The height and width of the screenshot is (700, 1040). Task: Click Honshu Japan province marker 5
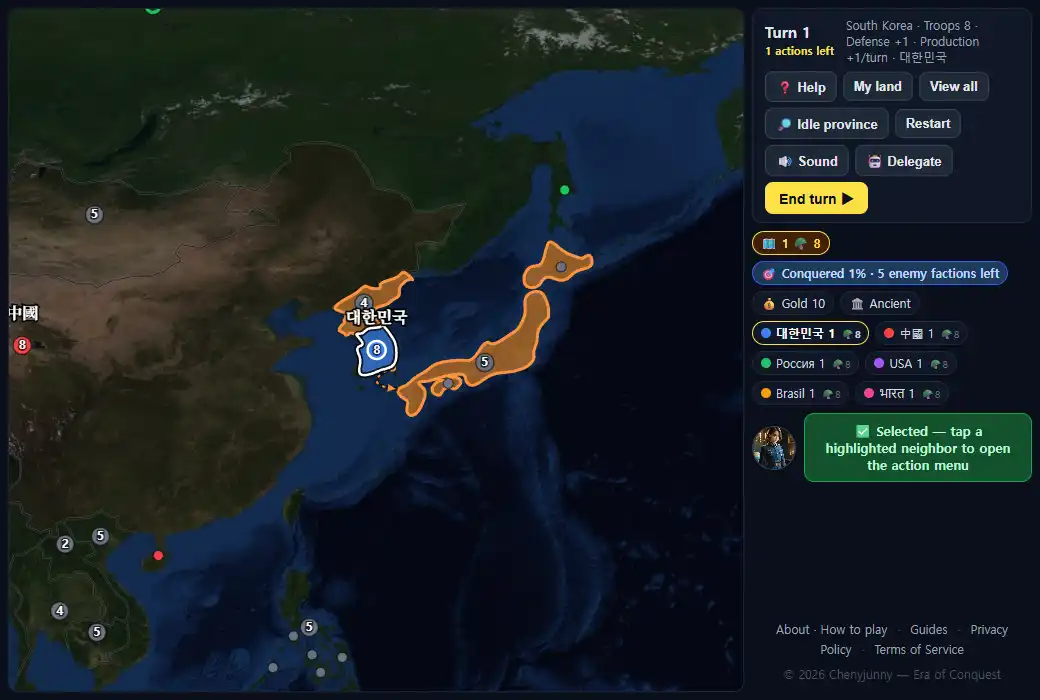(x=485, y=362)
